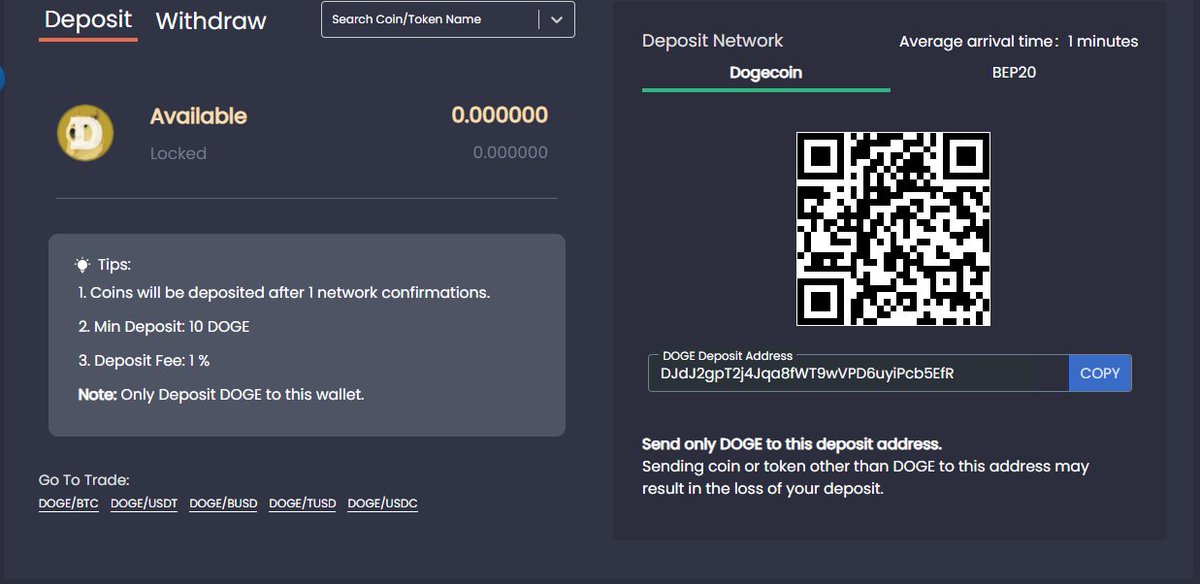Open the DOGE/USDT trading pair
The image size is (1200, 584).
(x=144, y=503)
